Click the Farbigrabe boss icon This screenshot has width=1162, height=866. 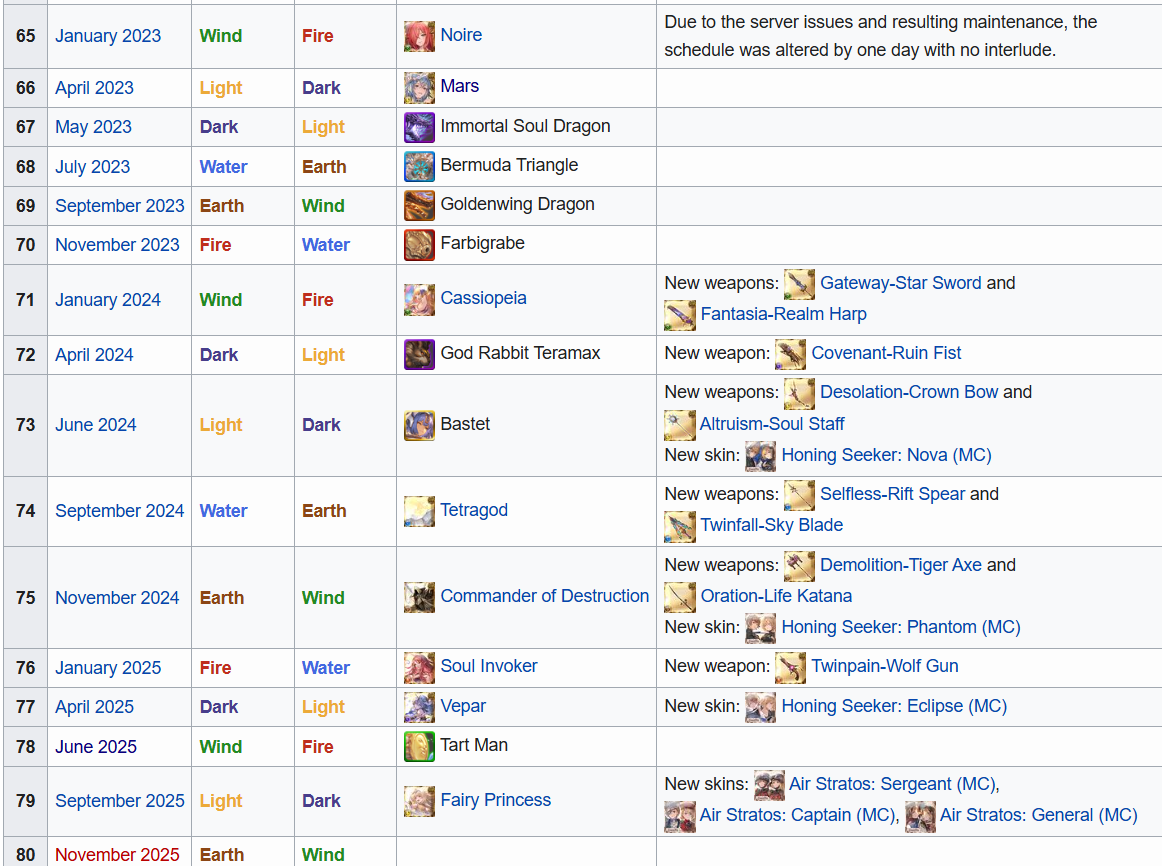[x=419, y=245]
